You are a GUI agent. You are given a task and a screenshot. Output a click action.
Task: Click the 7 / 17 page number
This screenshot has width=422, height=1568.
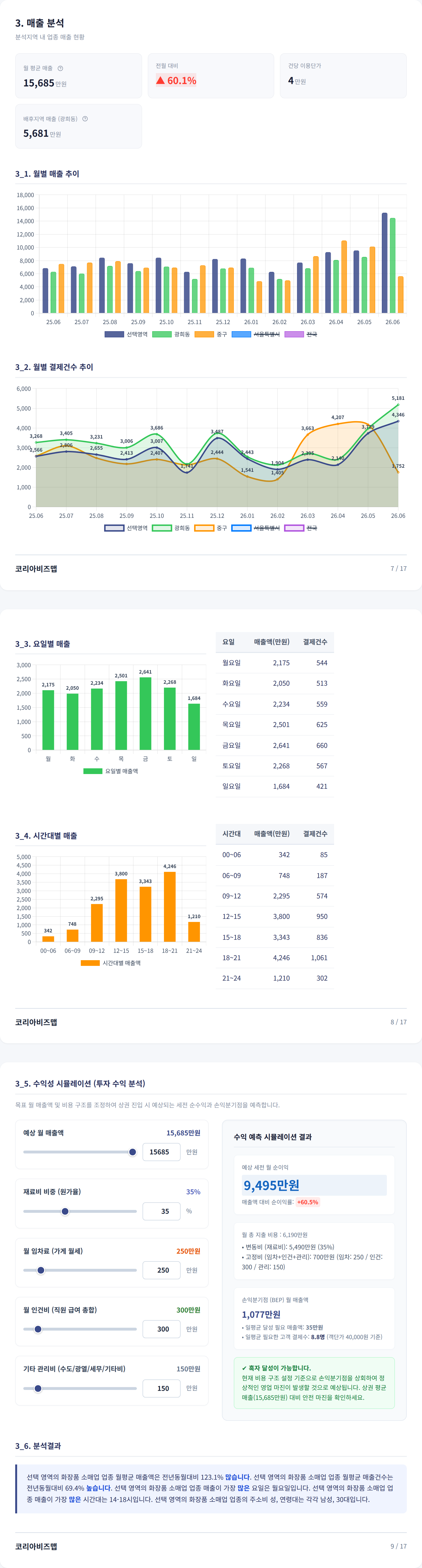(x=398, y=568)
